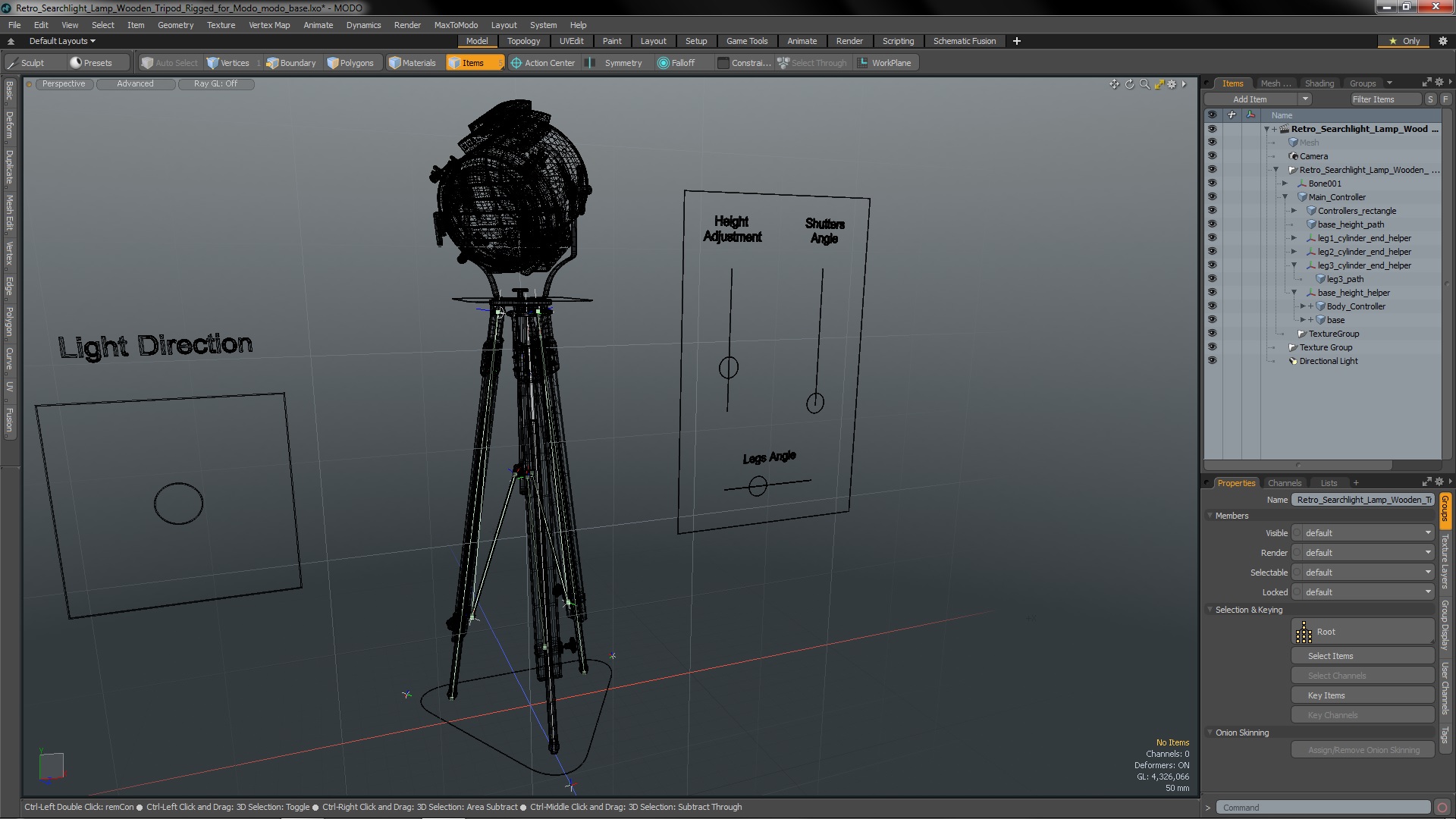This screenshot has width=1456, height=819.
Task: Open the Vertex Map menu
Action: coord(269,25)
